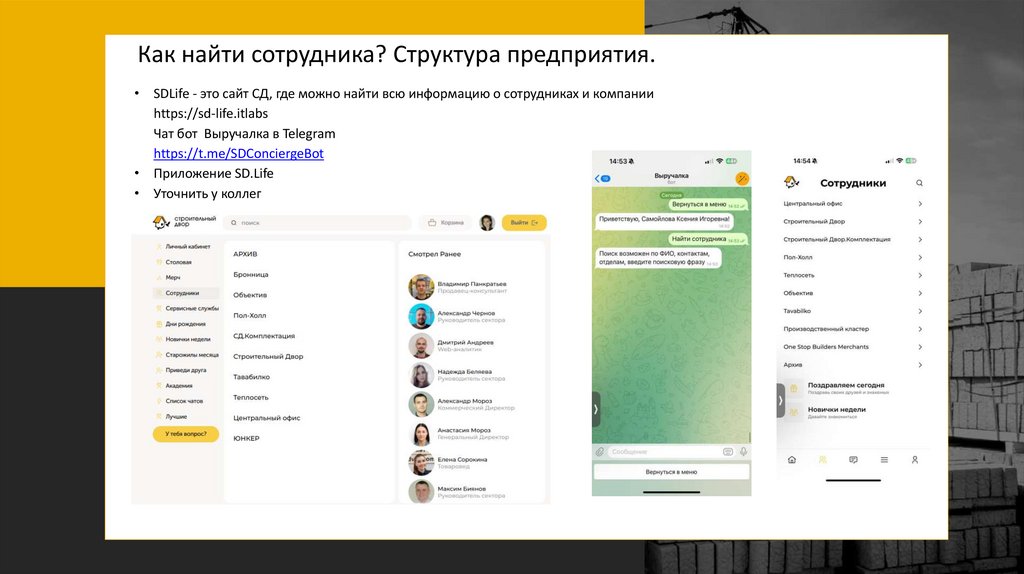Focus the website поиск search field

317,223
